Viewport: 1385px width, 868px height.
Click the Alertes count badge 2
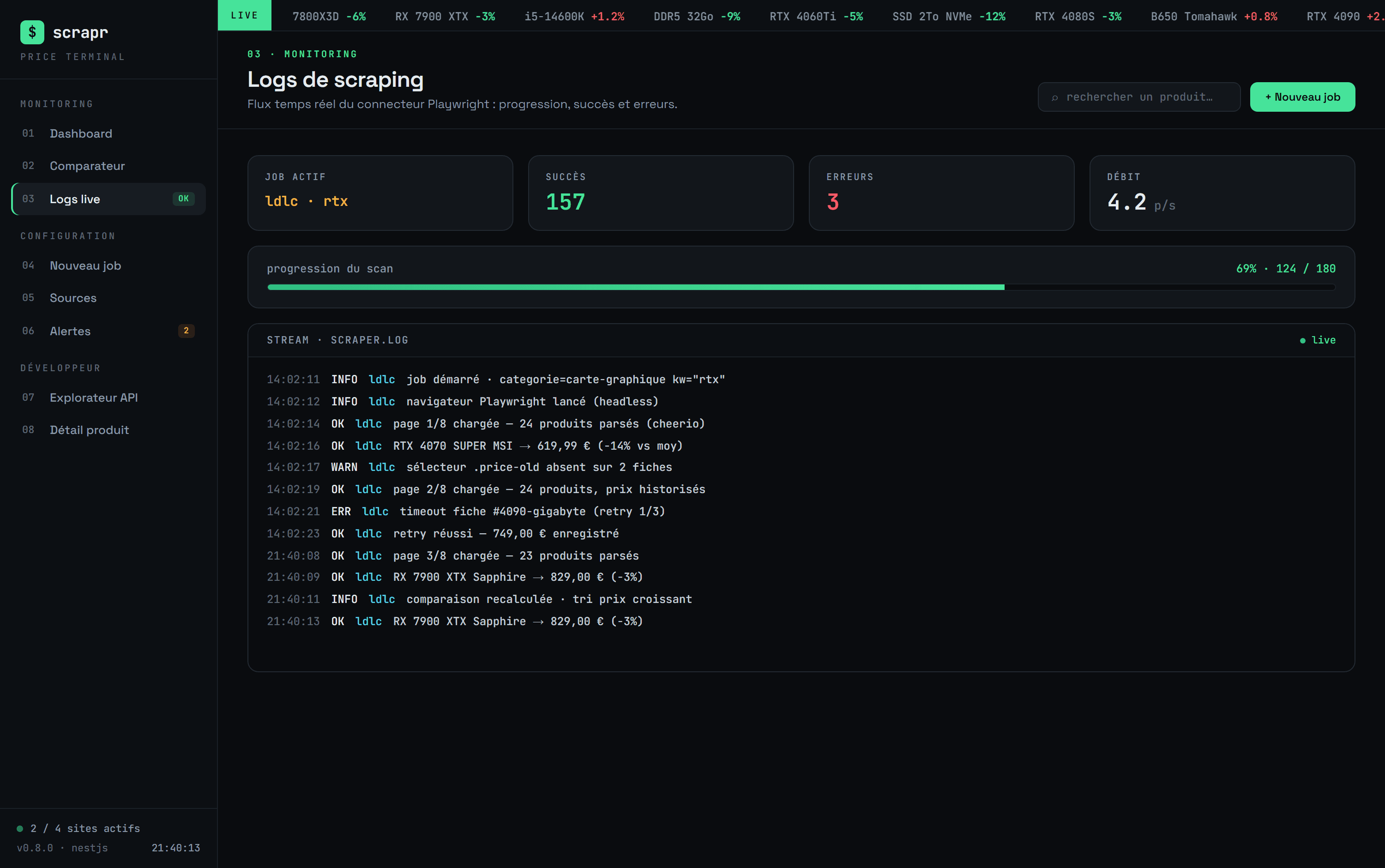click(186, 331)
